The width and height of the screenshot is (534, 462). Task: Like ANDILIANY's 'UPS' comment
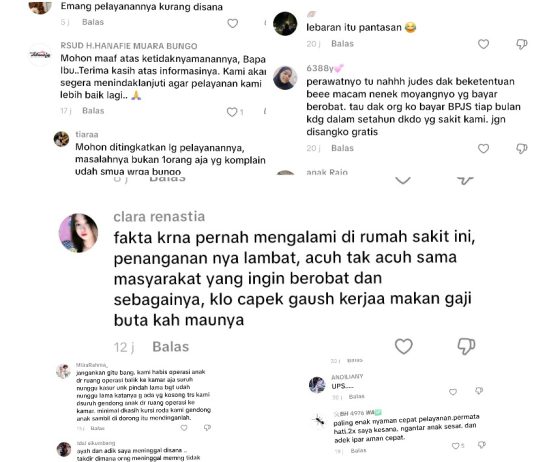tap(453, 392)
